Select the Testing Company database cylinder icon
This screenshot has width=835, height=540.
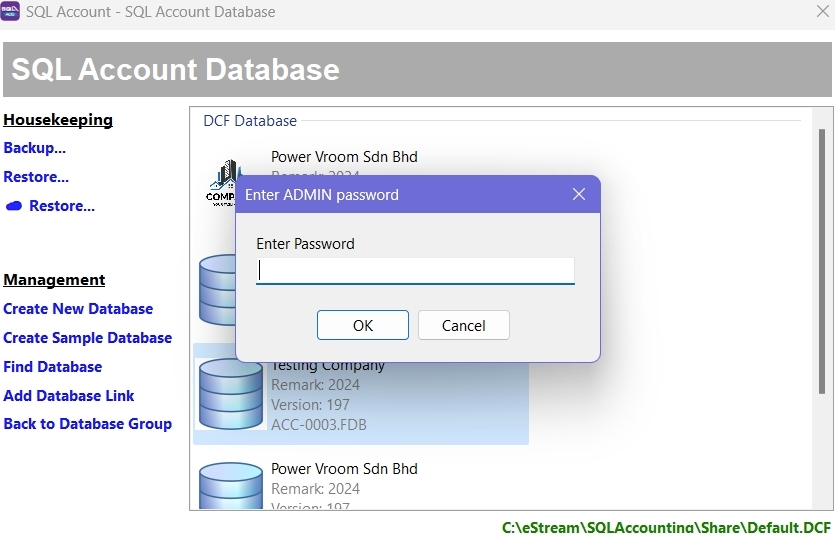pyautogui.click(x=230, y=394)
